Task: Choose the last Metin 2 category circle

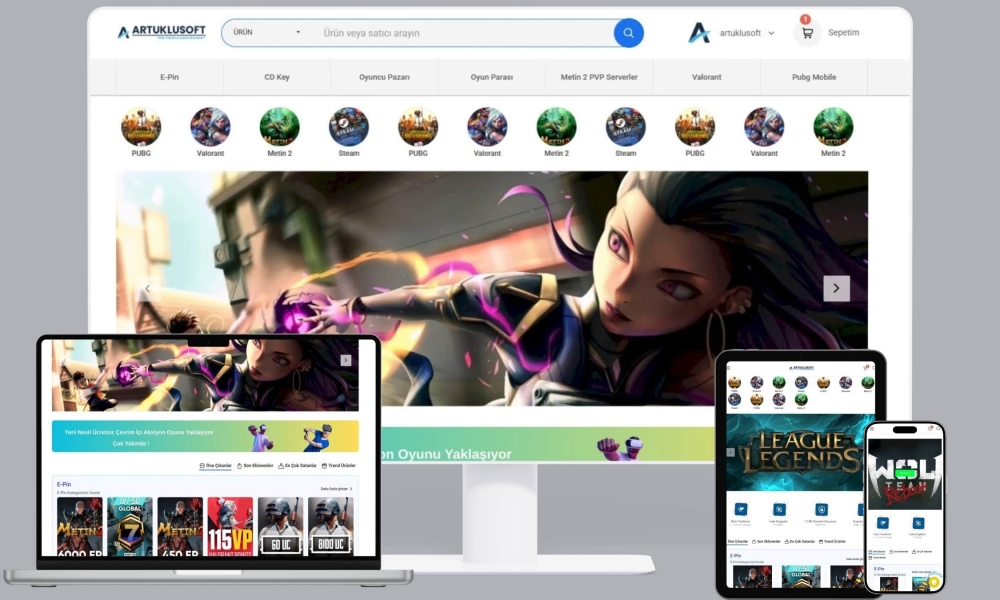Action: coord(833,127)
